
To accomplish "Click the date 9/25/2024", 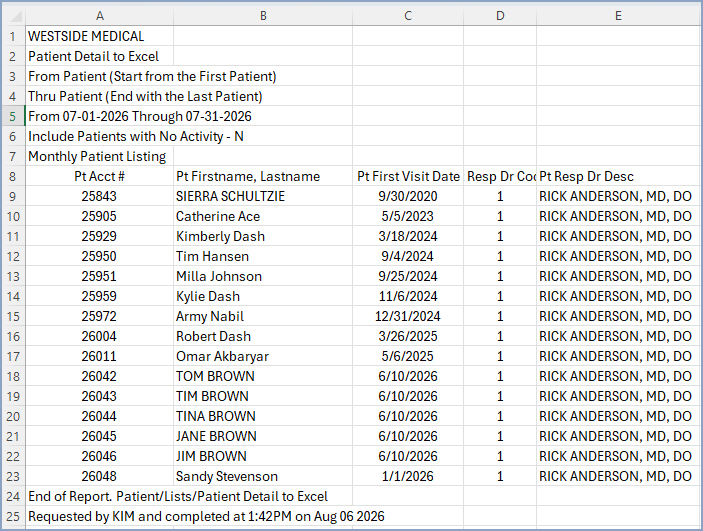I will tap(408, 276).
